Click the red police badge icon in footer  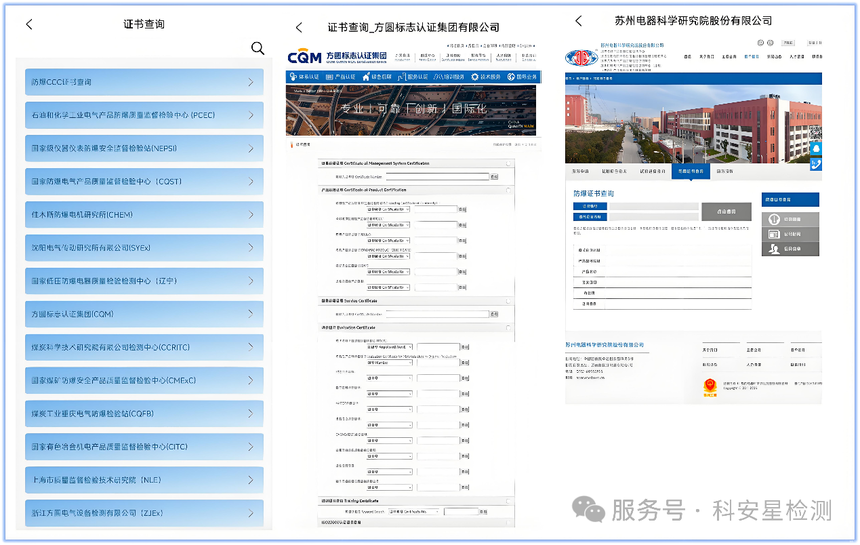click(x=710, y=387)
